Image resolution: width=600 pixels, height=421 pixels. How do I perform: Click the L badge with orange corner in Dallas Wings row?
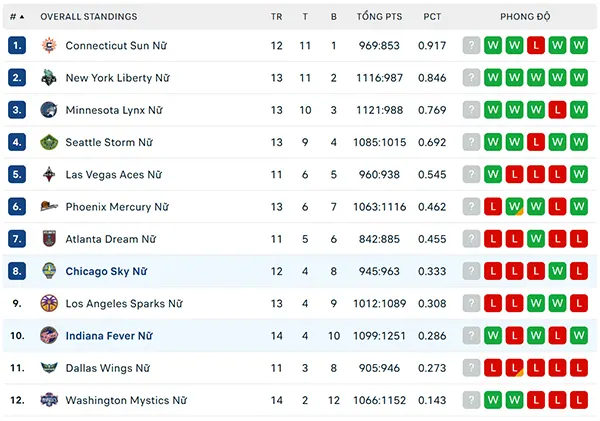click(x=514, y=368)
